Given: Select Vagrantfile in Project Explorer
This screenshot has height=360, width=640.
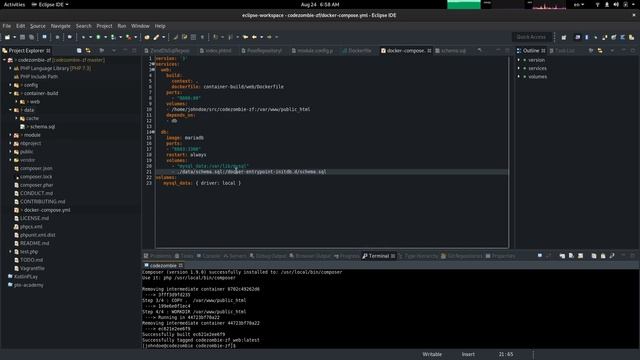Looking at the screenshot, I should 32,268.
